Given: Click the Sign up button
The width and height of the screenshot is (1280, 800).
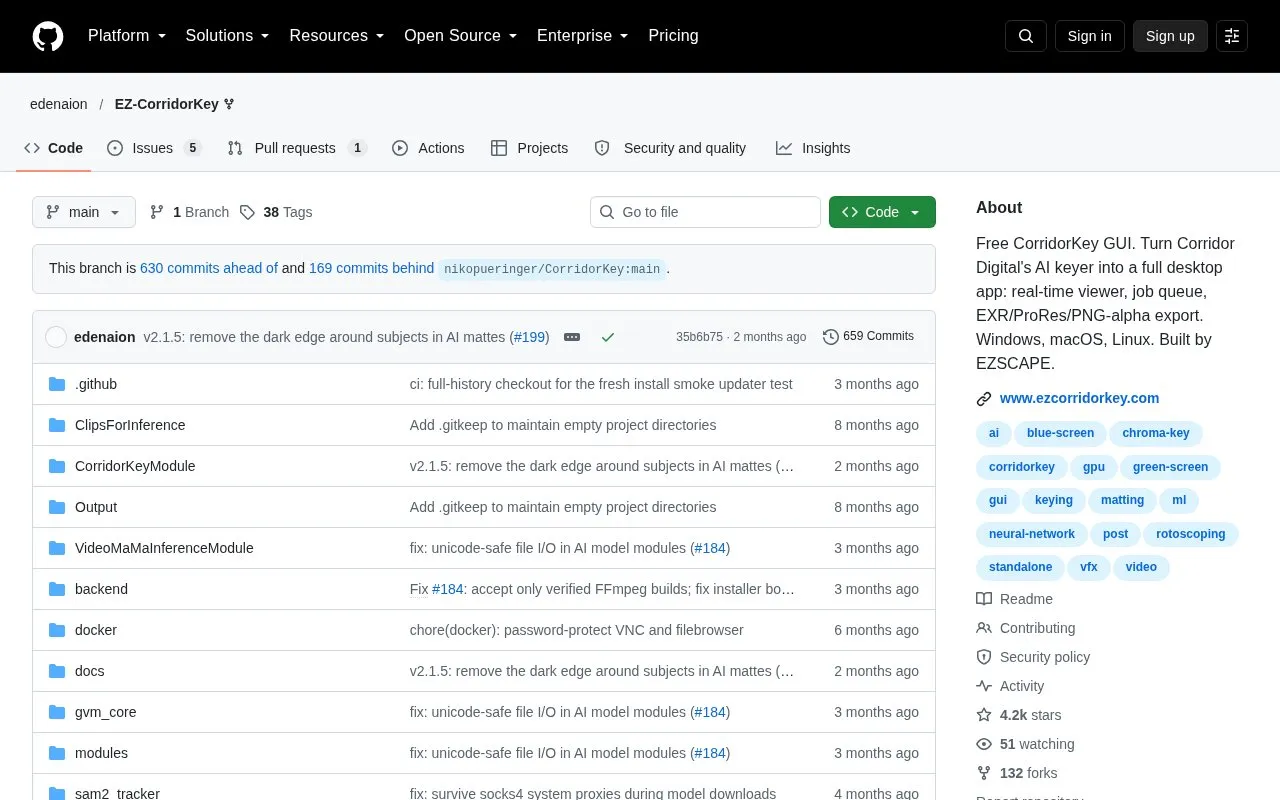Looking at the screenshot, I should point(1170,36).
